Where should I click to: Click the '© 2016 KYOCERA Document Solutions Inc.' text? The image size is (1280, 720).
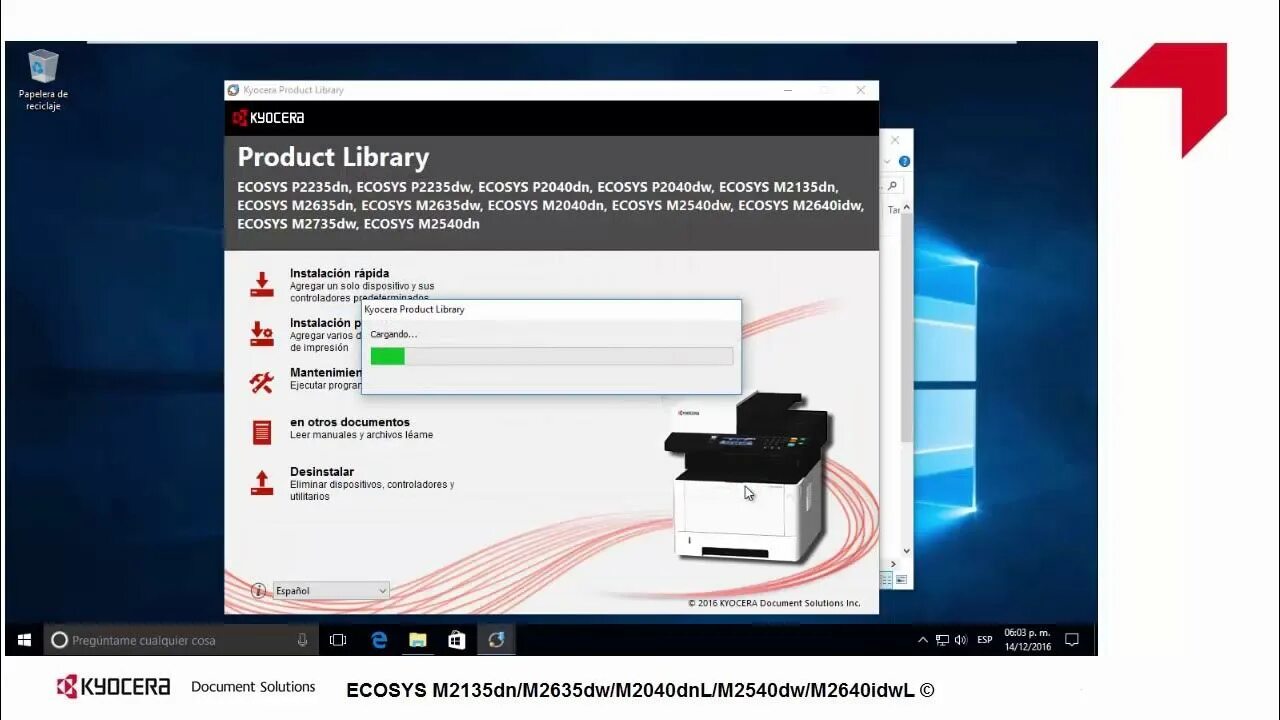pyautogui.click(x=774, y=603)
